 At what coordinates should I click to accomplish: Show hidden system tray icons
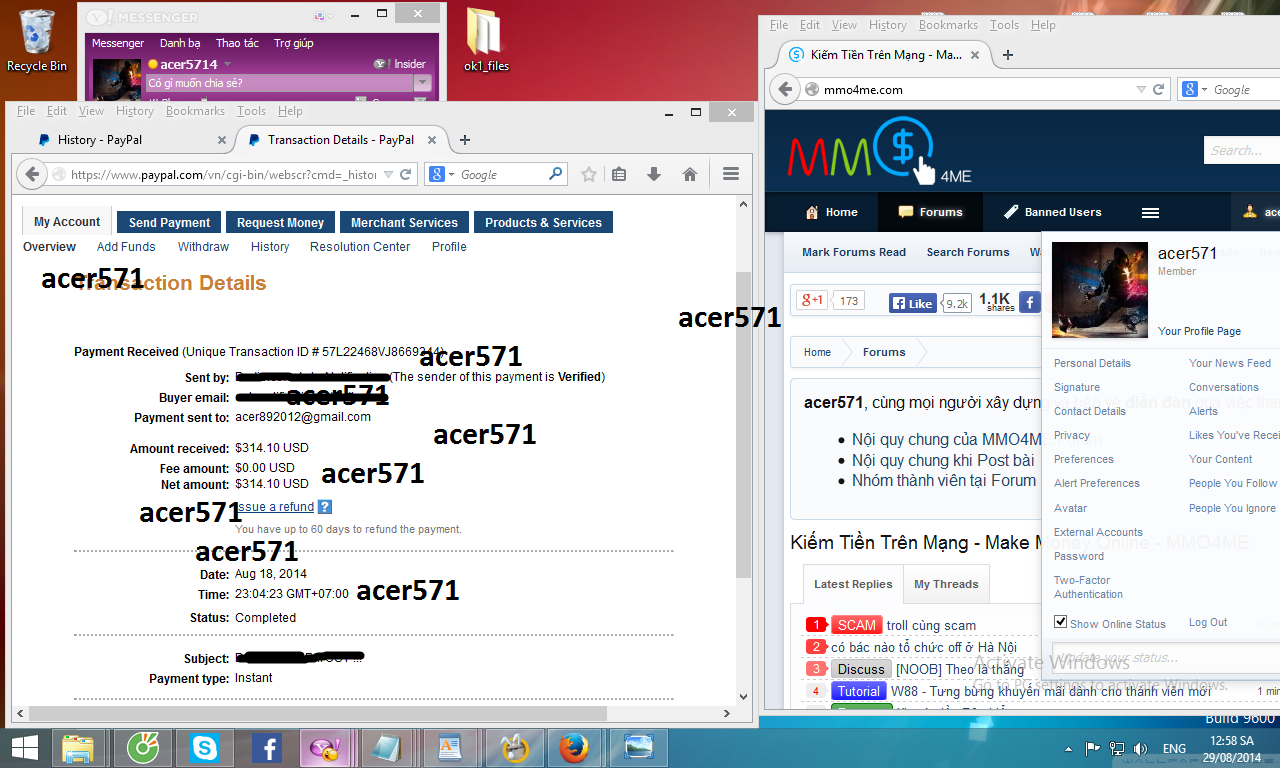(x=1070, y=748)
